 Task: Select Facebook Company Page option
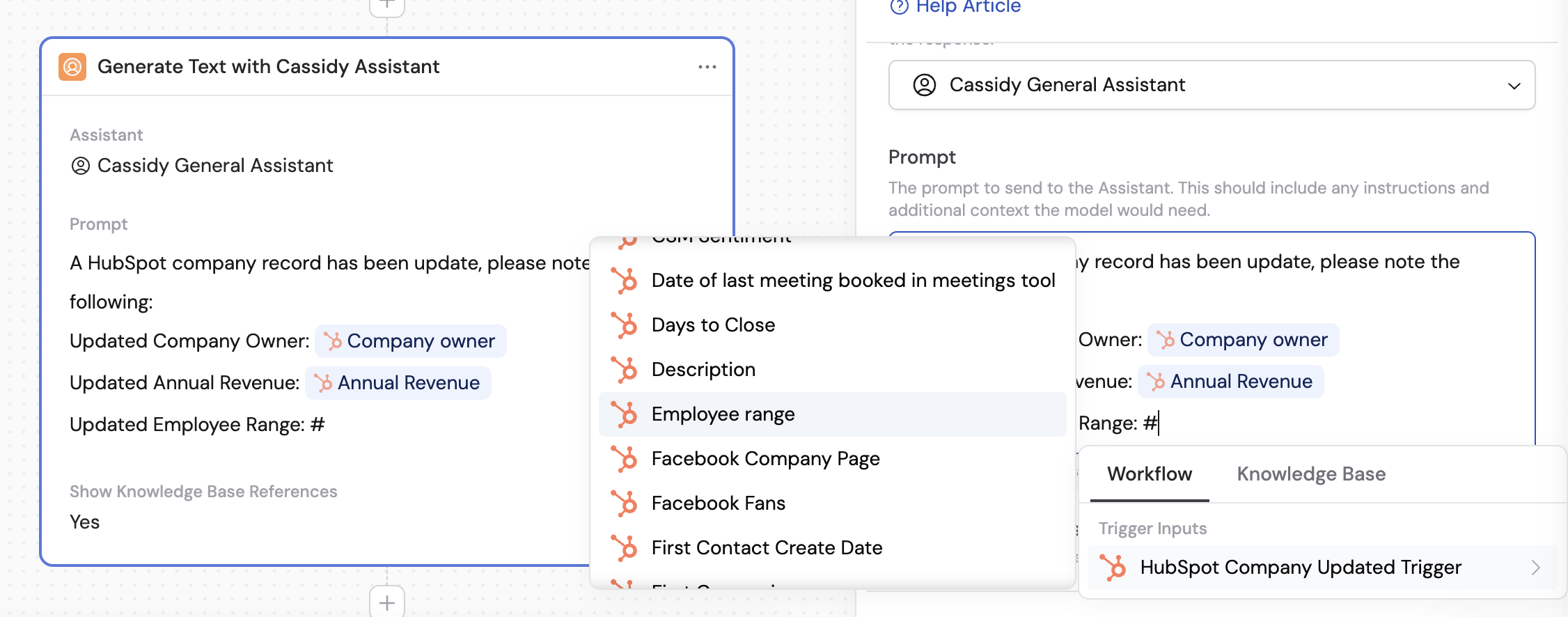click(833, 459)
